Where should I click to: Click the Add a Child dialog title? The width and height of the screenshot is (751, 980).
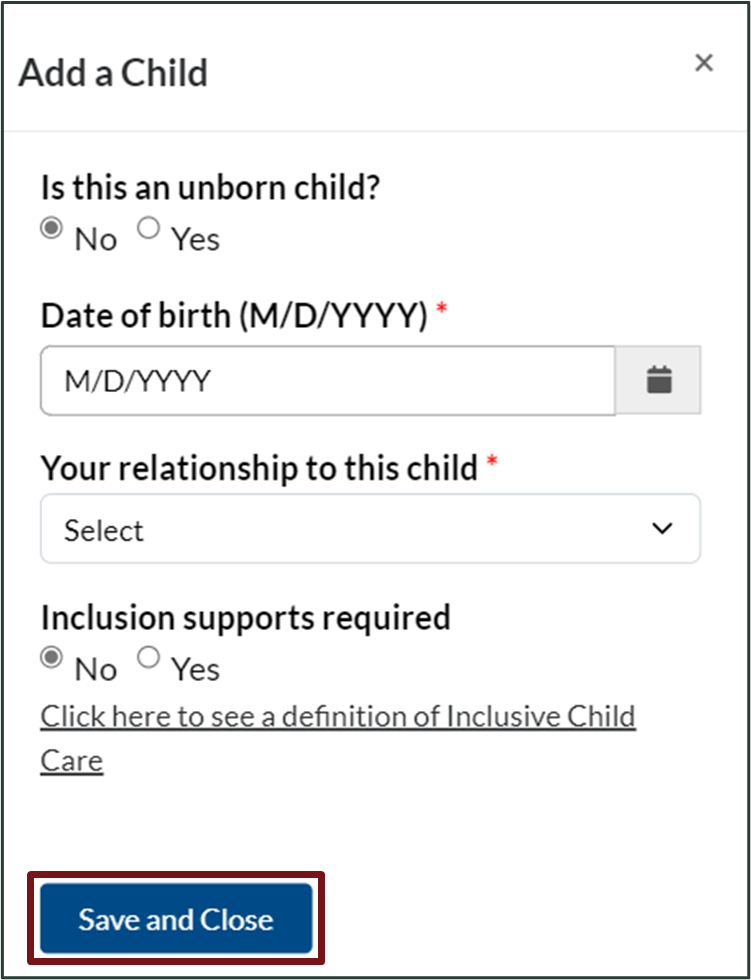(x=113, y=73)
